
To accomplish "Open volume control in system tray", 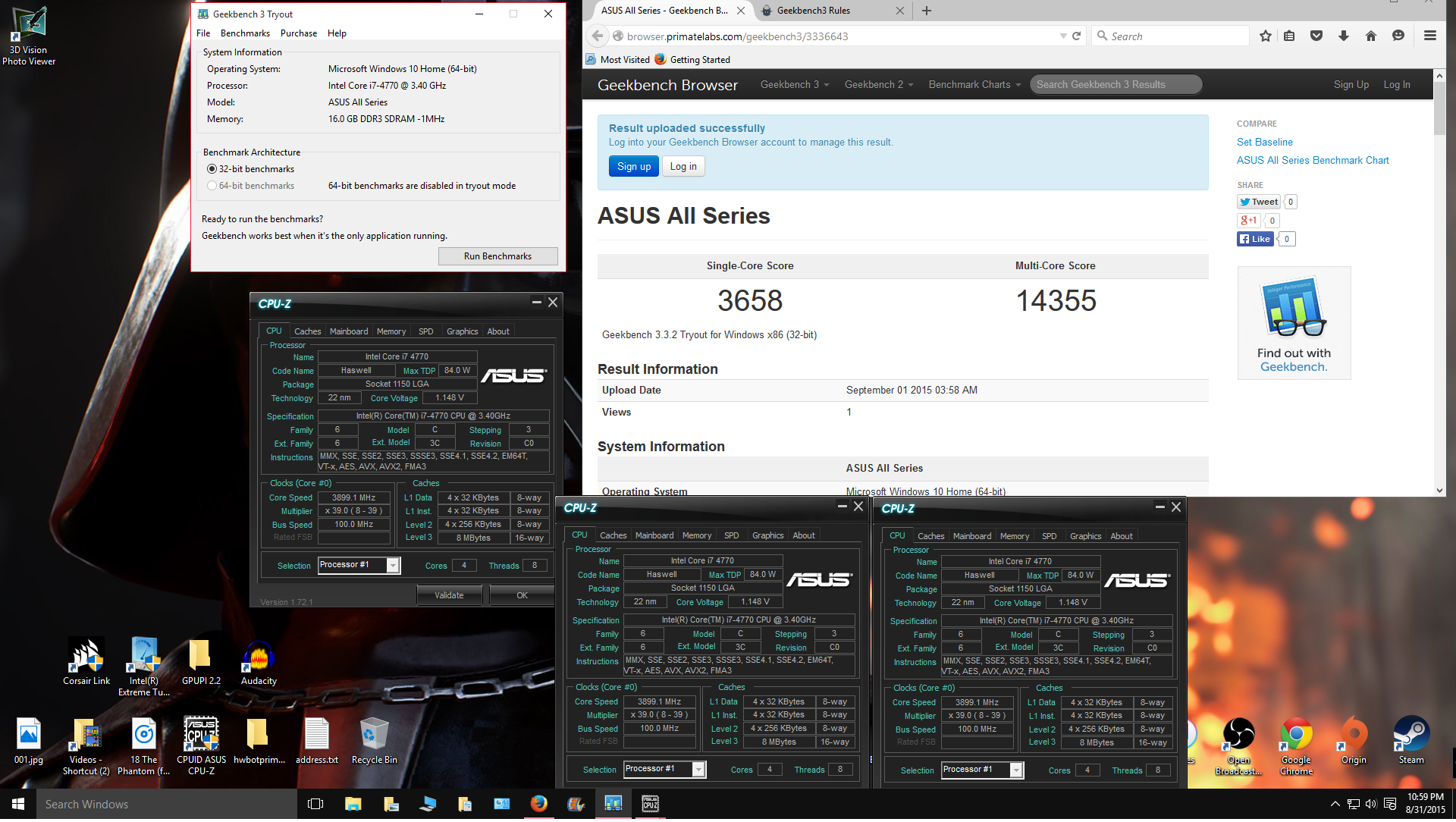I will point(1371,805).
